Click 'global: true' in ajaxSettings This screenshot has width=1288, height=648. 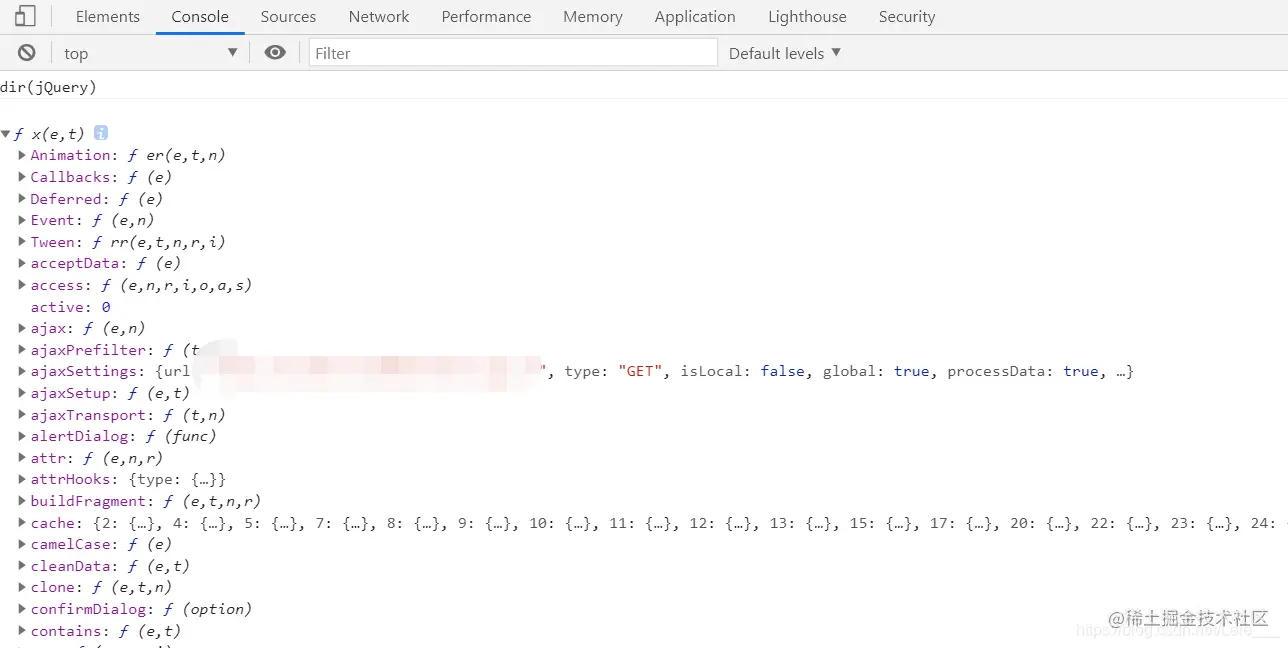coord(876,371)
